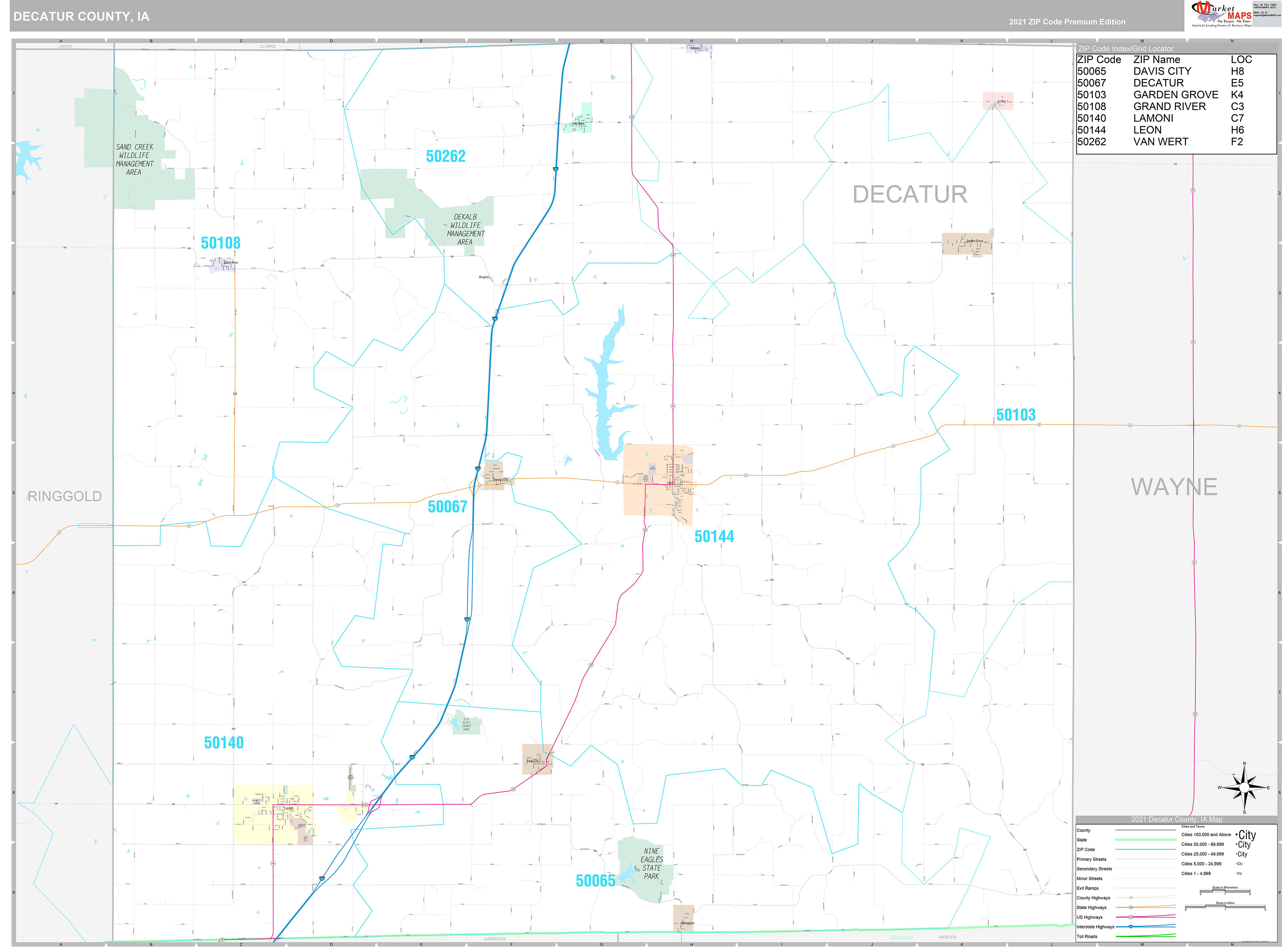Click ZIP code 50144 label near Leon
1288x948 pixels.
(x=715, y=537)
